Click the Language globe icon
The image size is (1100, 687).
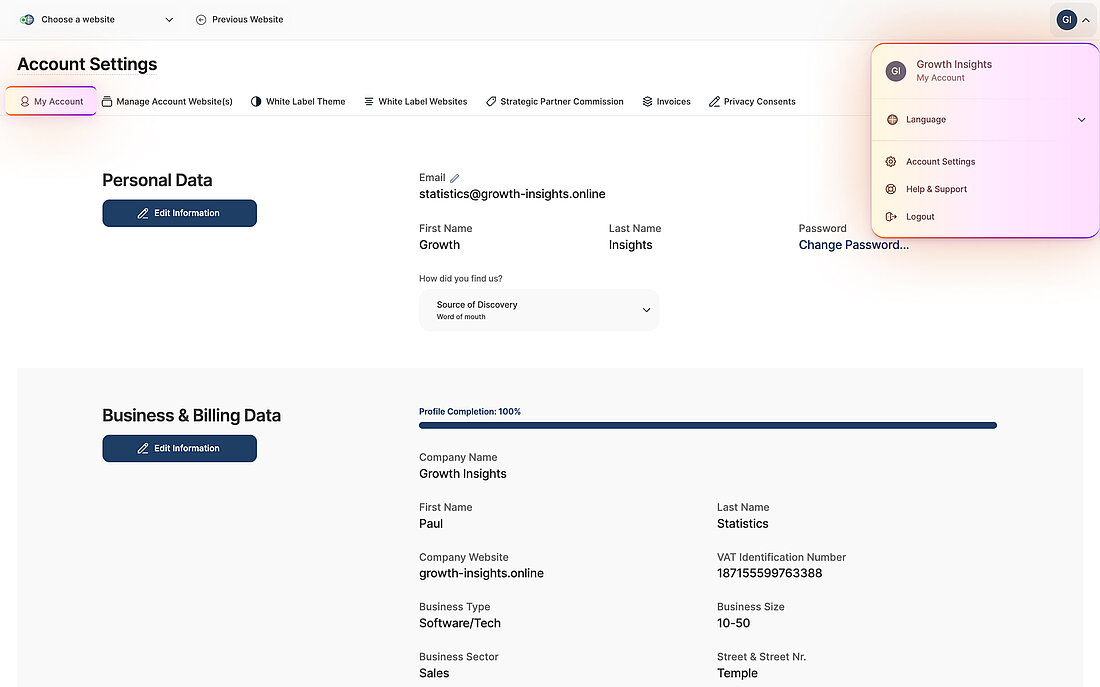pos(892,120)
